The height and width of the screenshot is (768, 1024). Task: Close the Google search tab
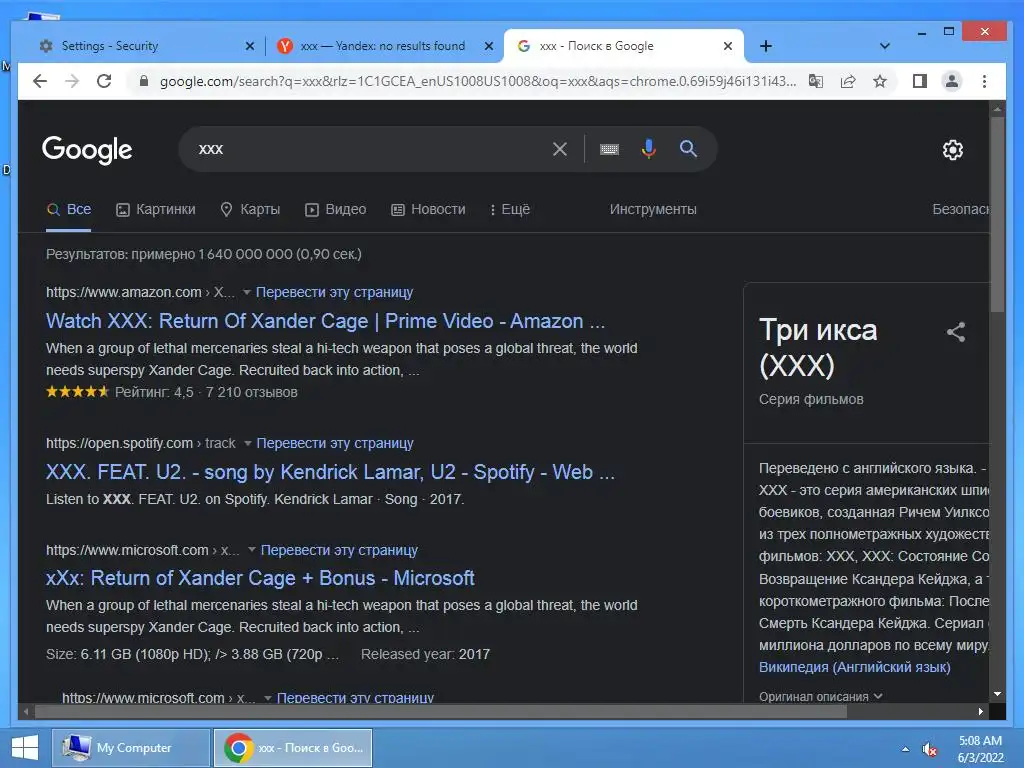(728, 46)
